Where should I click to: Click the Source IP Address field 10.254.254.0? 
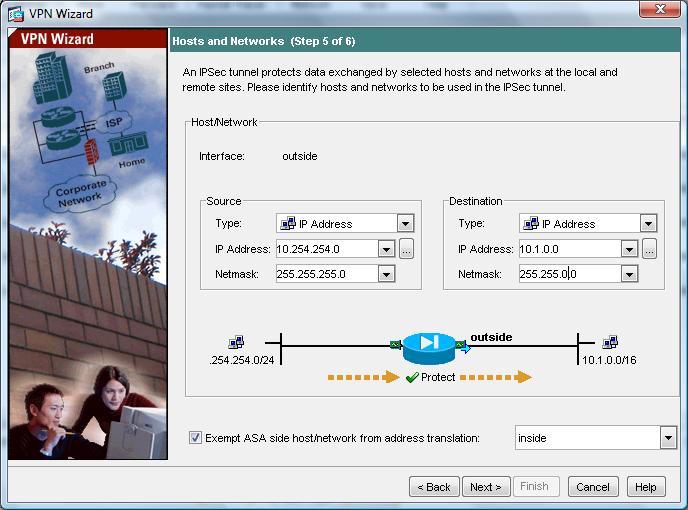327,249
